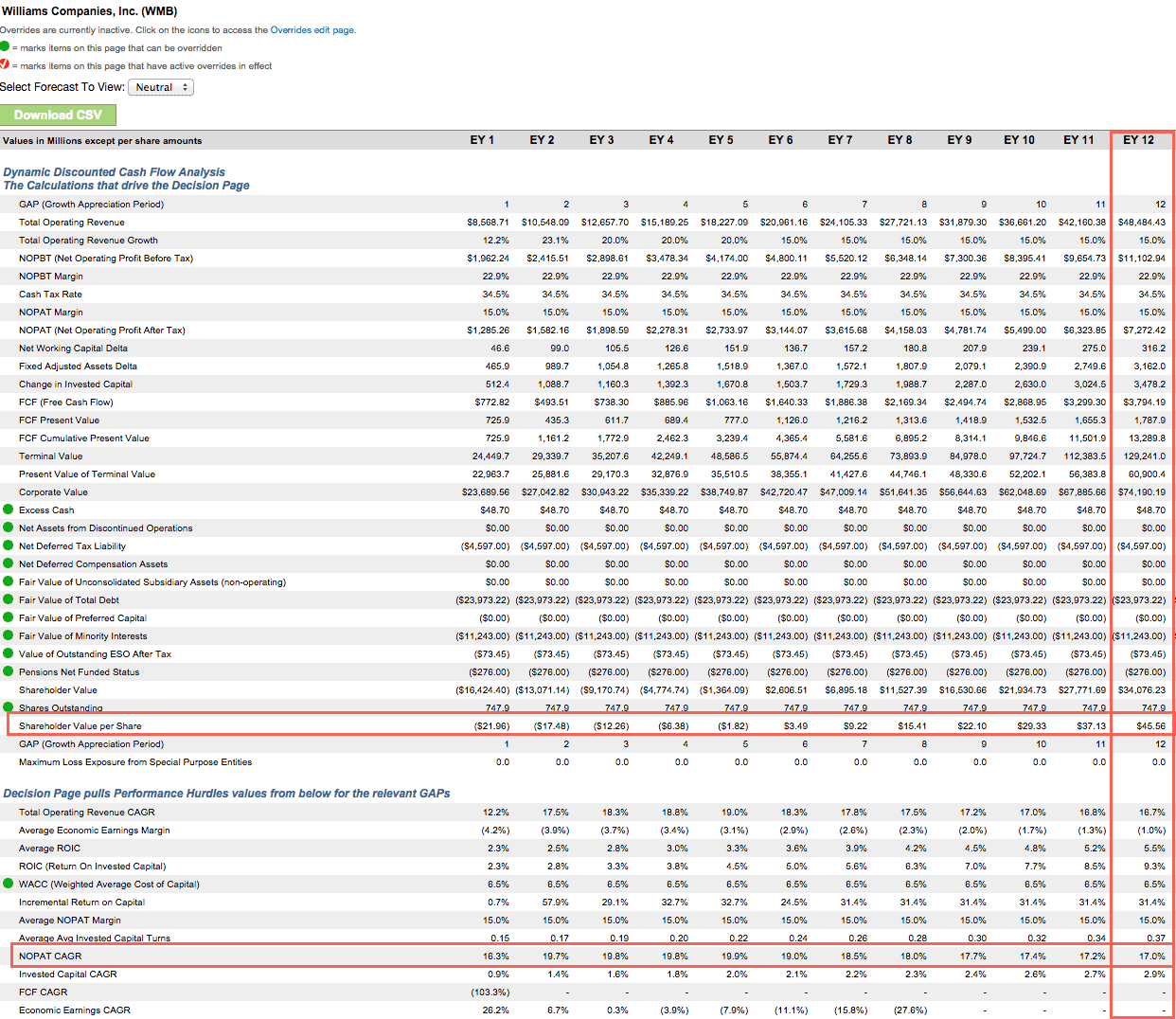Click the FCF (Free Cash Flow) row label

(66, 402)
